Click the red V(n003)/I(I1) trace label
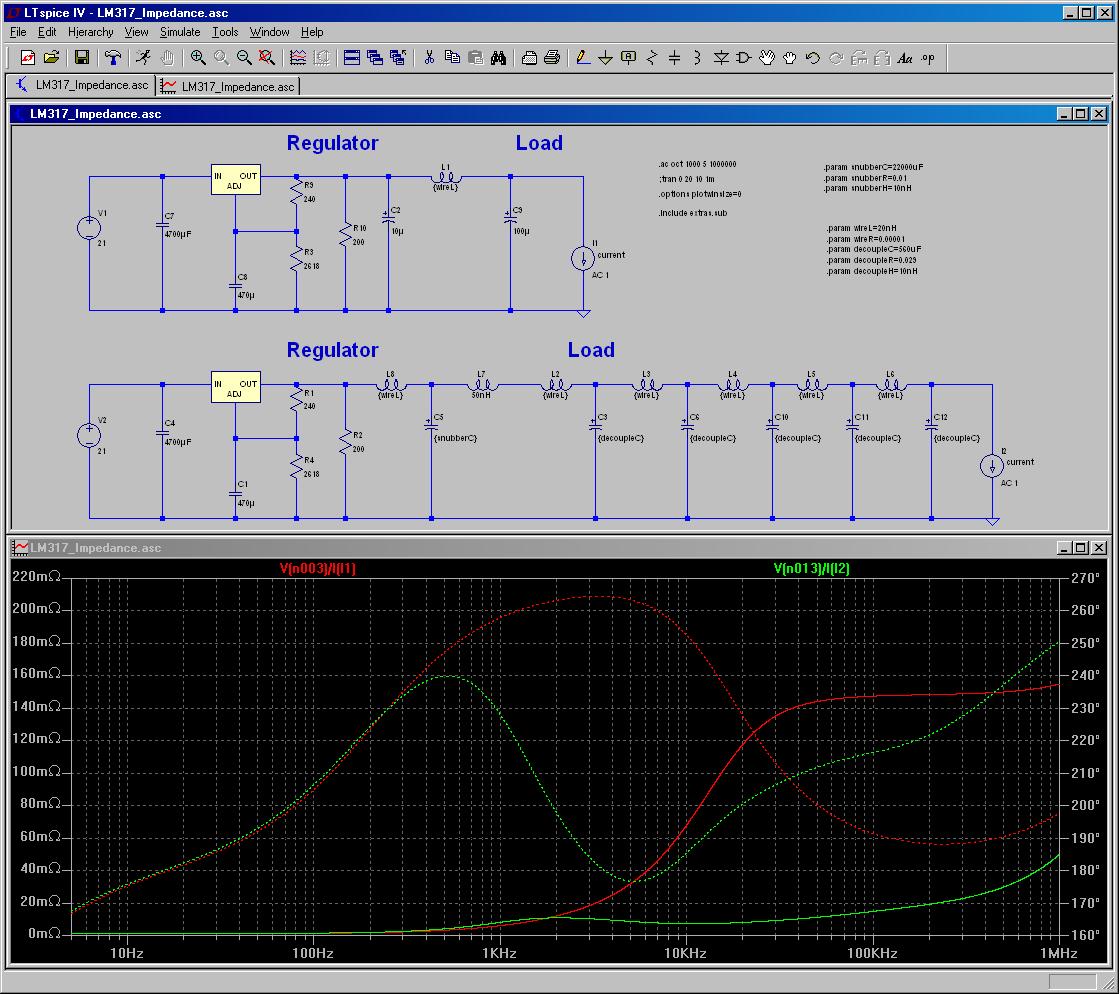Image resolution: width=1120 pixels, height=994 pixels. (x=318, y=568)
